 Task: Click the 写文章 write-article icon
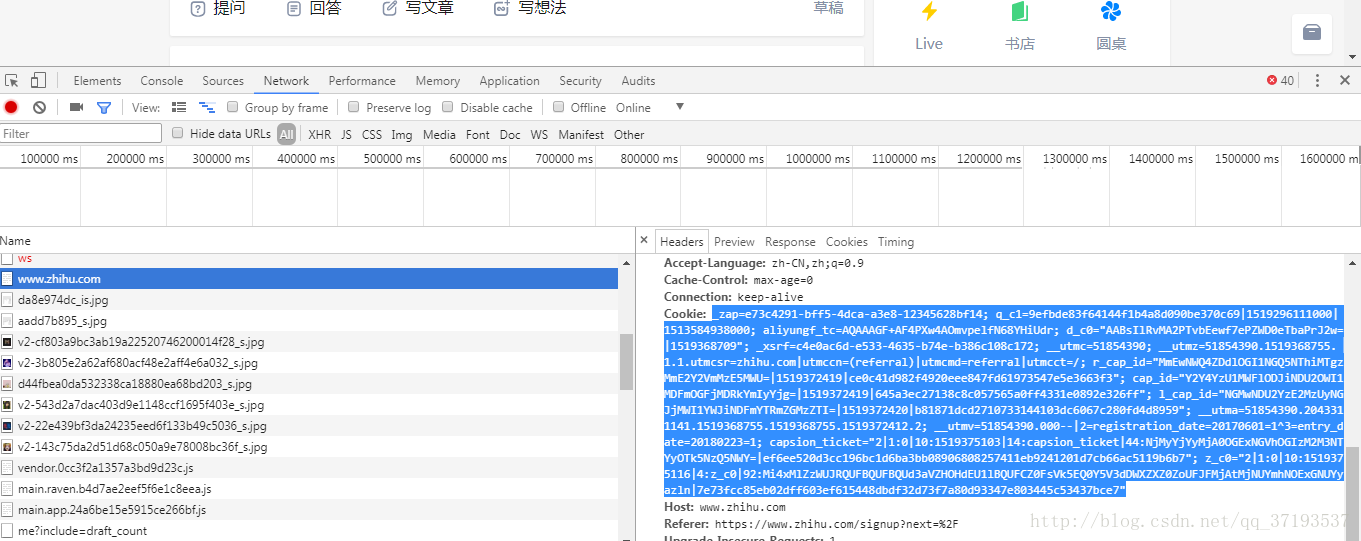pyautogui.click(x=390, y=8)
